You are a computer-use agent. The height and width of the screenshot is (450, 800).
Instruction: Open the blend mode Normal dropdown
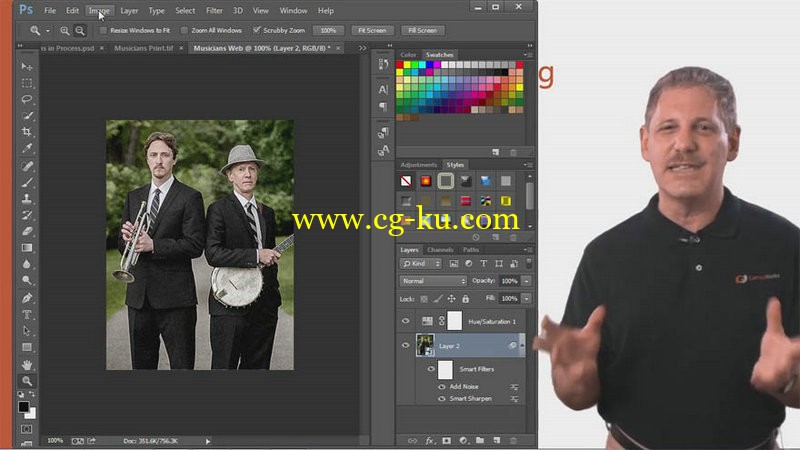tap(433, 281)
